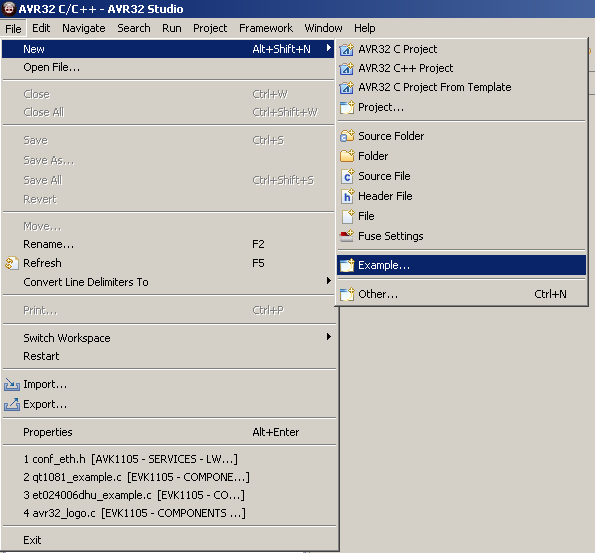Click the Other... wizard icon
Image resolution: width=595 pixels, height=553 pixels.
tap(347, 294)
